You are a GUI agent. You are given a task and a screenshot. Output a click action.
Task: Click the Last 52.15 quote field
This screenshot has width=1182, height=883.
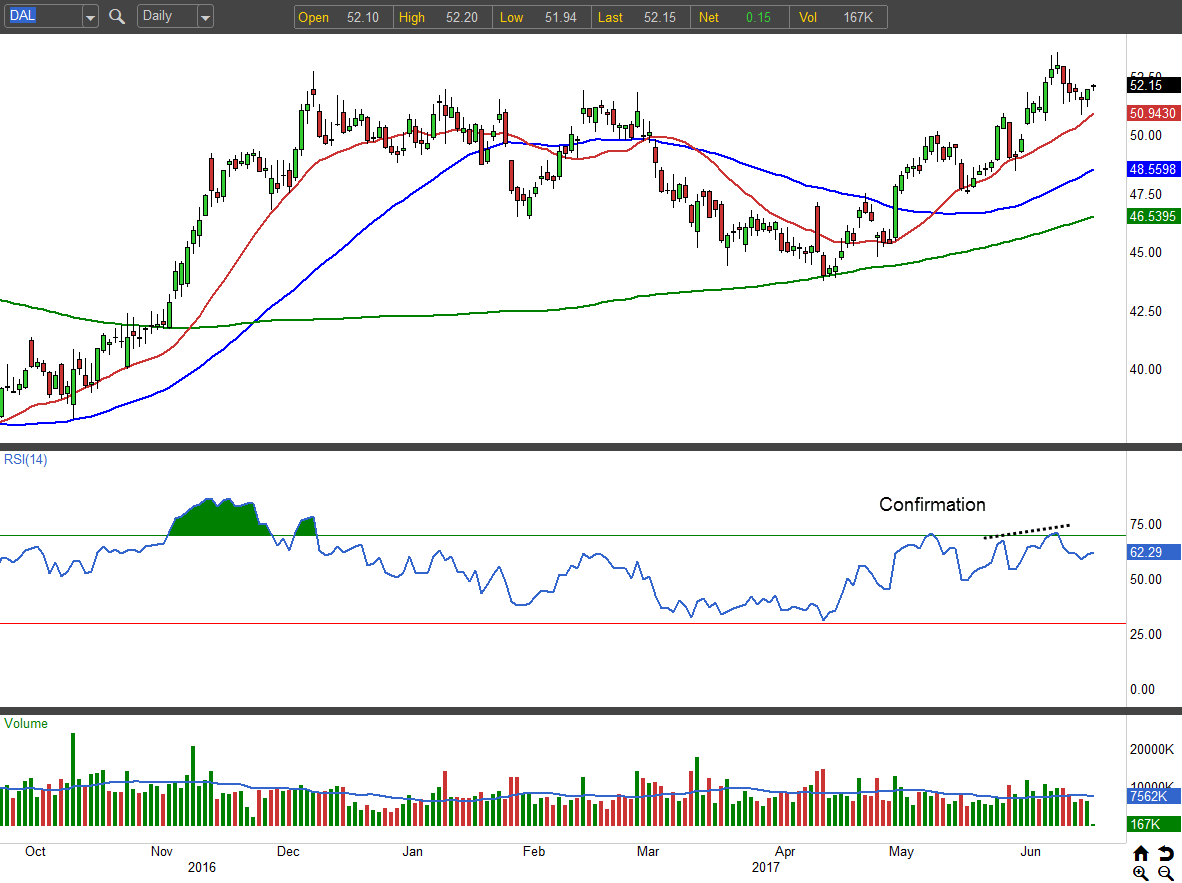(641, 17)
